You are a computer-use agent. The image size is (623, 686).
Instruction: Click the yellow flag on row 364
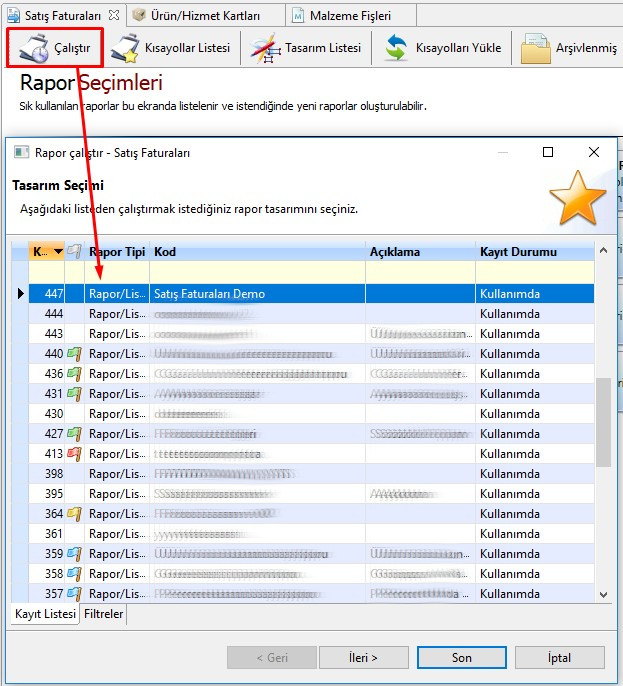(x=74, y=513)
